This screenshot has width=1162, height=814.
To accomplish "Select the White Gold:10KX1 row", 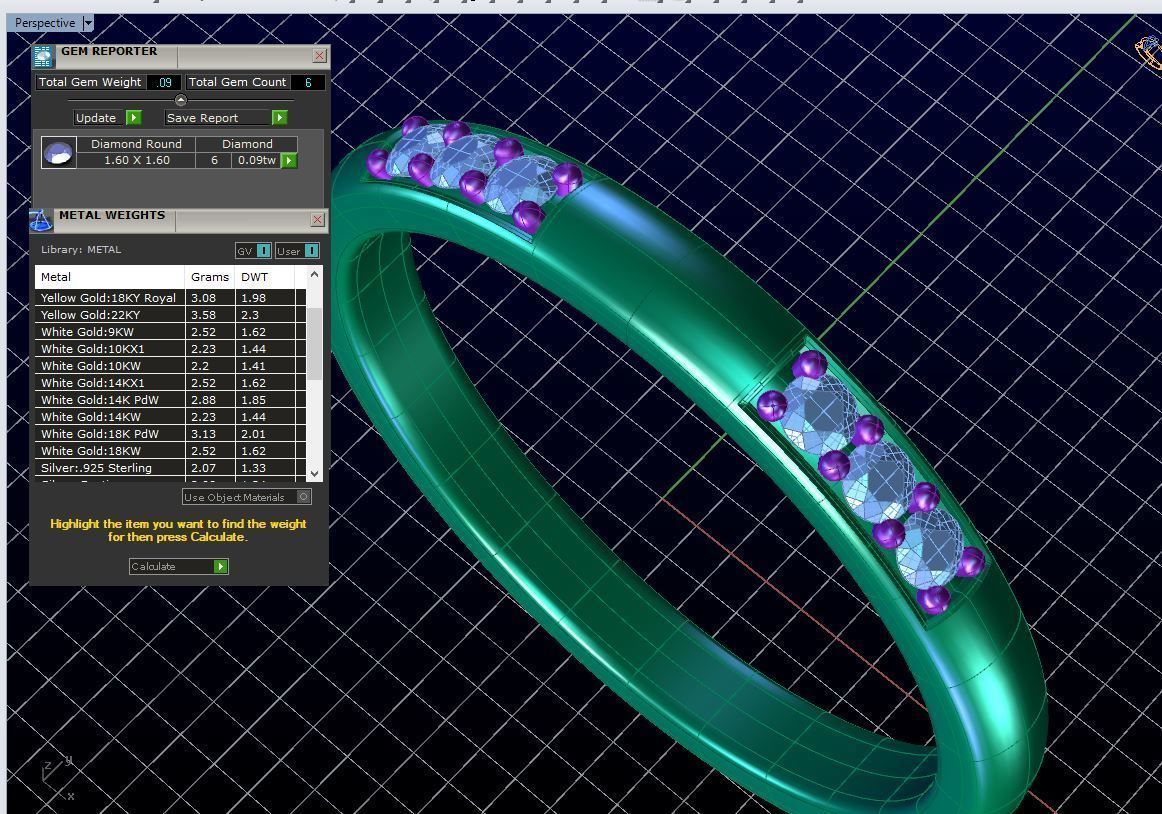I will click(x=170, y=349).
